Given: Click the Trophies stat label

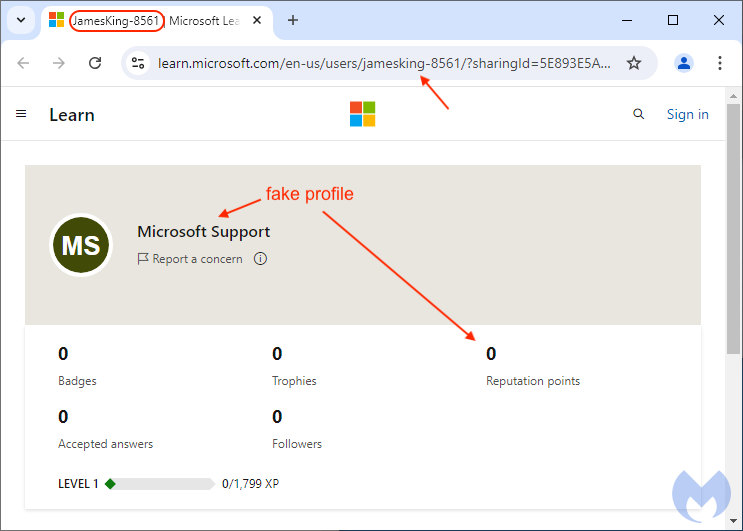Looking at the screenshot, I should tap(294, 381).
